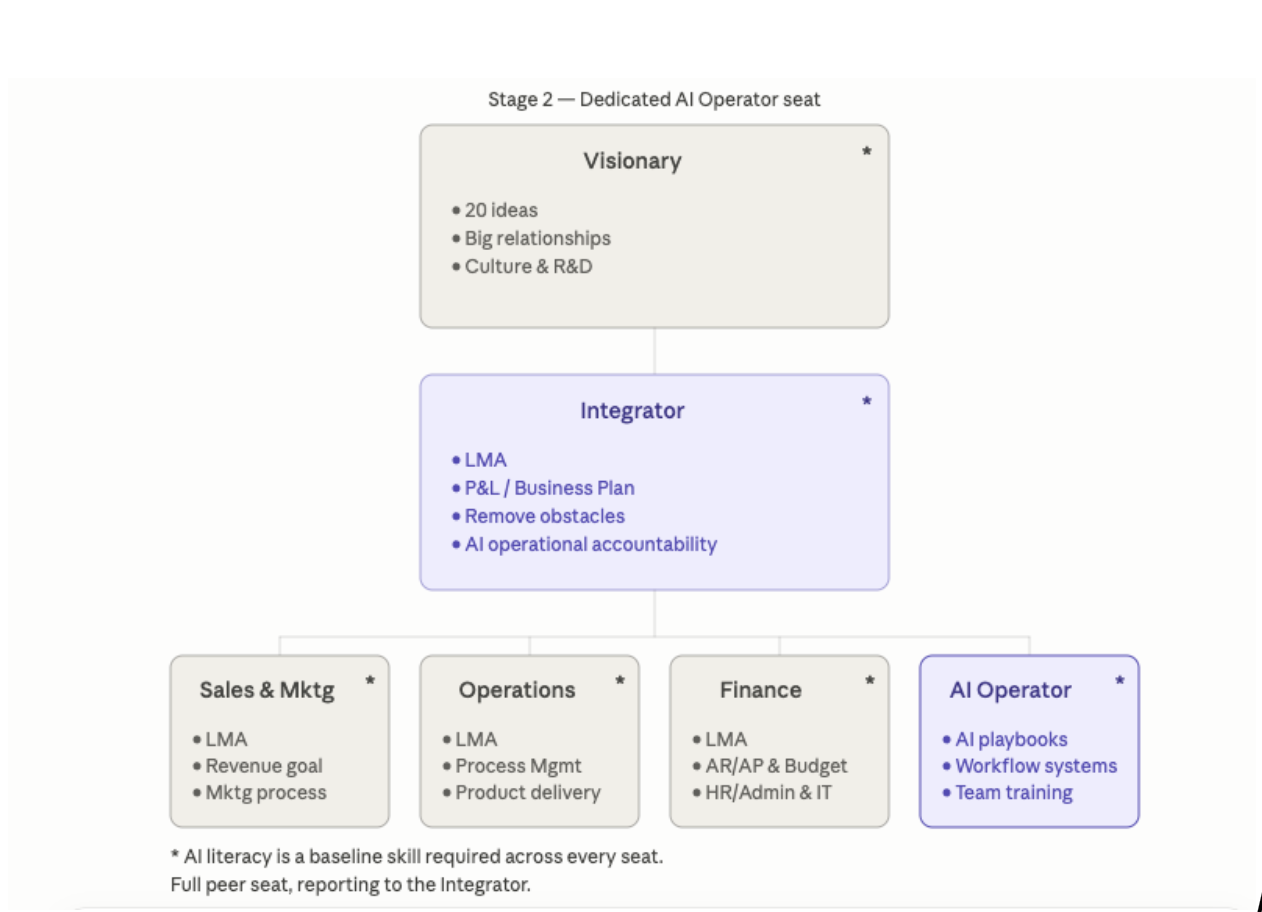Select the Visionary heading
This screenshot has width=1262, height=912.
632,161
